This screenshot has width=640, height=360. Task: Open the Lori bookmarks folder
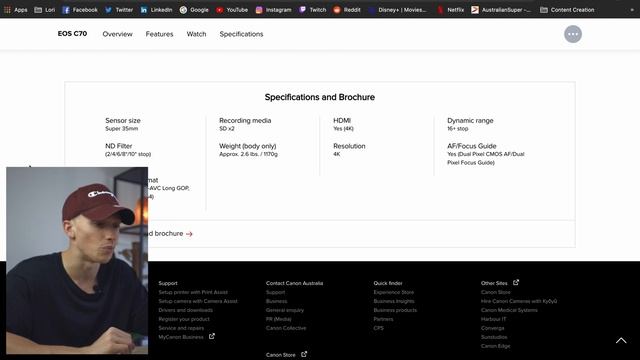[44, 10]
